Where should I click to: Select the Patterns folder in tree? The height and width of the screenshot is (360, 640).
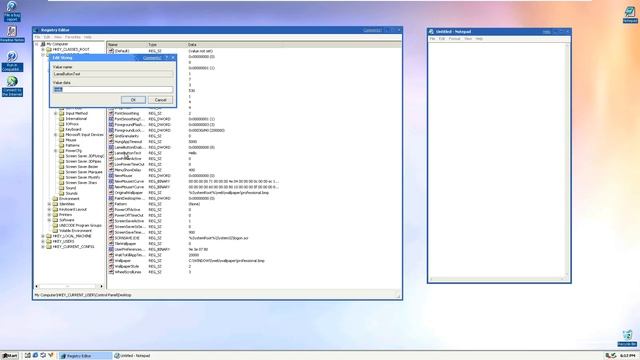73,145
